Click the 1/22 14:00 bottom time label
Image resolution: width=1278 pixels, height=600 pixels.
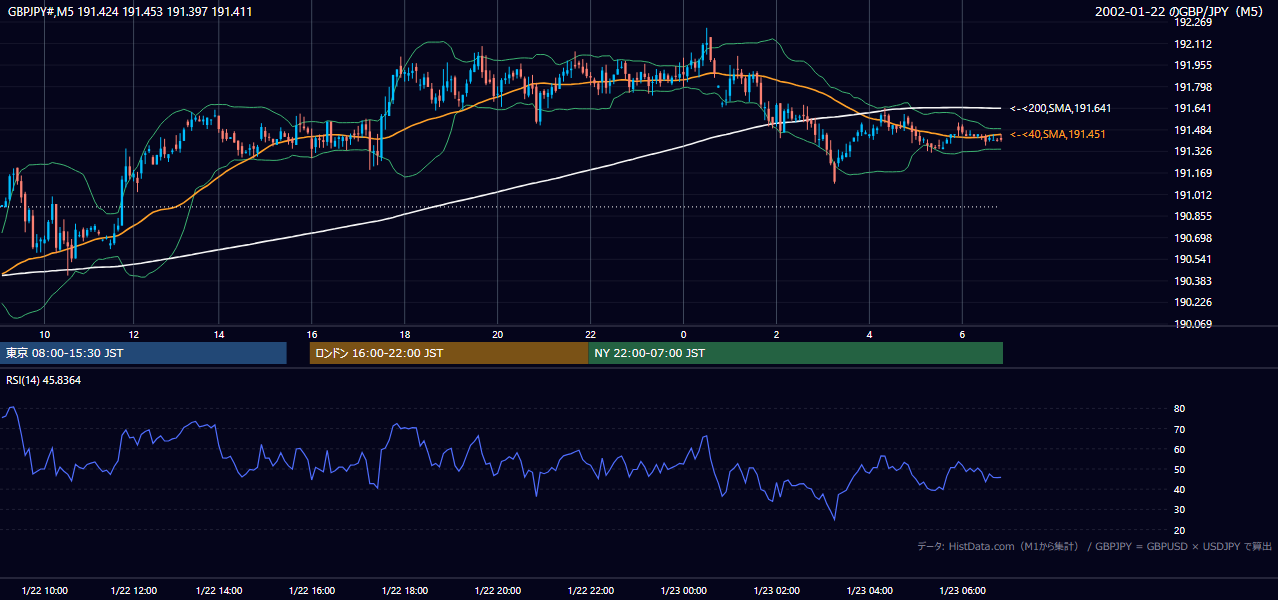point(219,591)
